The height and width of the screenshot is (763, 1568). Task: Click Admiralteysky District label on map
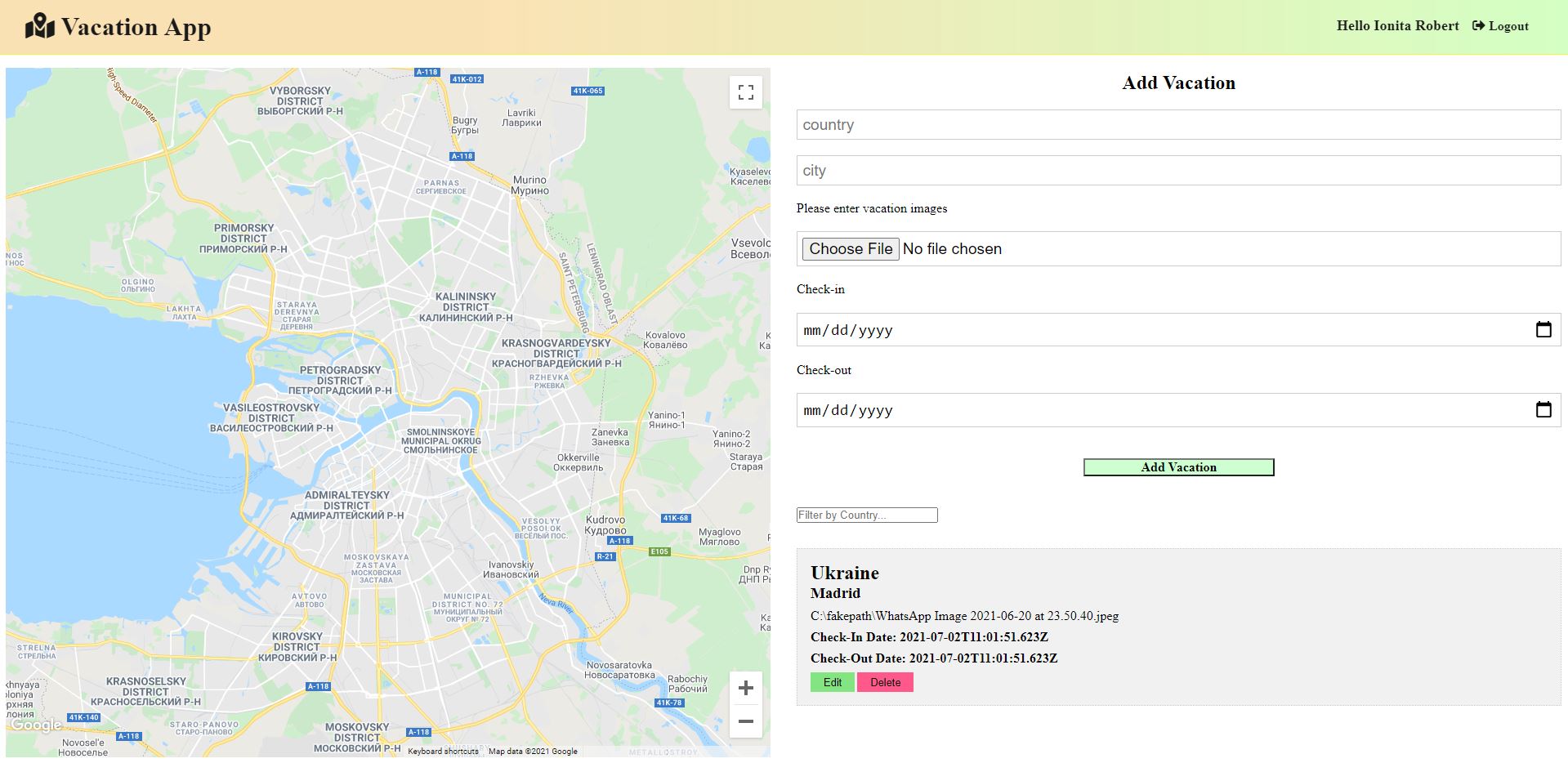point(347,505)
